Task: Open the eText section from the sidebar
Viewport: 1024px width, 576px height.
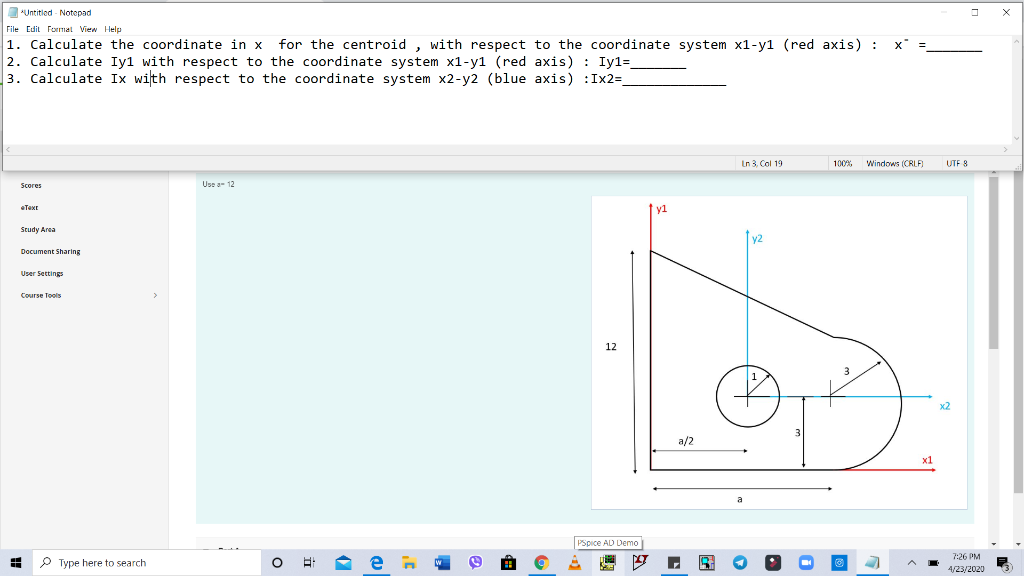Action: [x=29, y=207]
